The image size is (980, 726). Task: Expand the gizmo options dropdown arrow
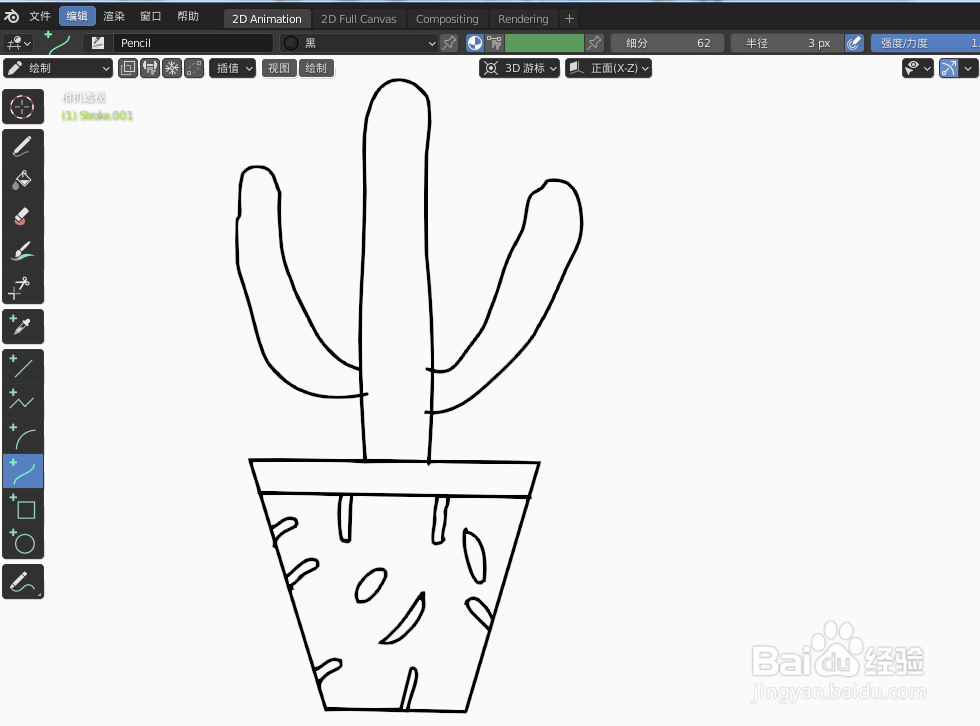969,68
